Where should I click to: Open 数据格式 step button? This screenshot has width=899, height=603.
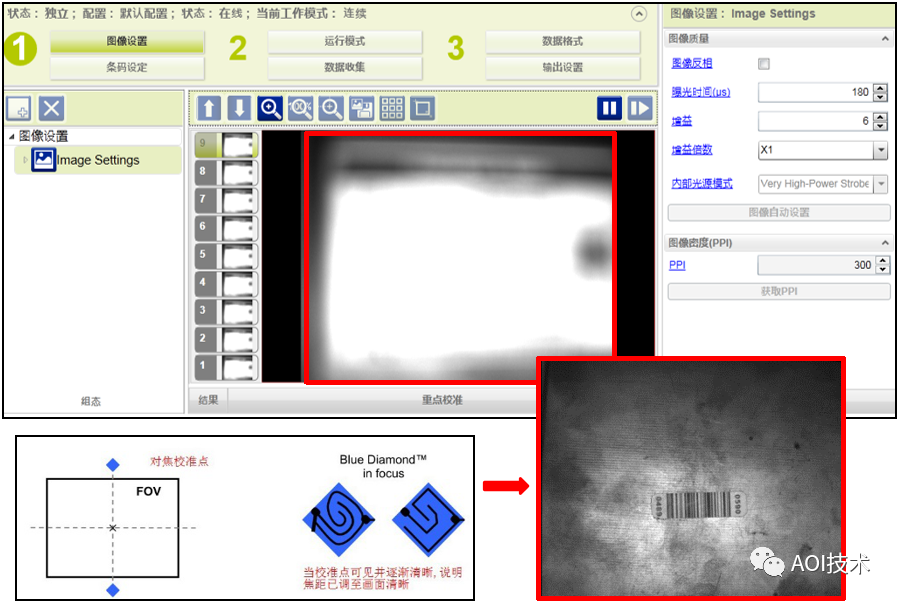coord(562,41)
